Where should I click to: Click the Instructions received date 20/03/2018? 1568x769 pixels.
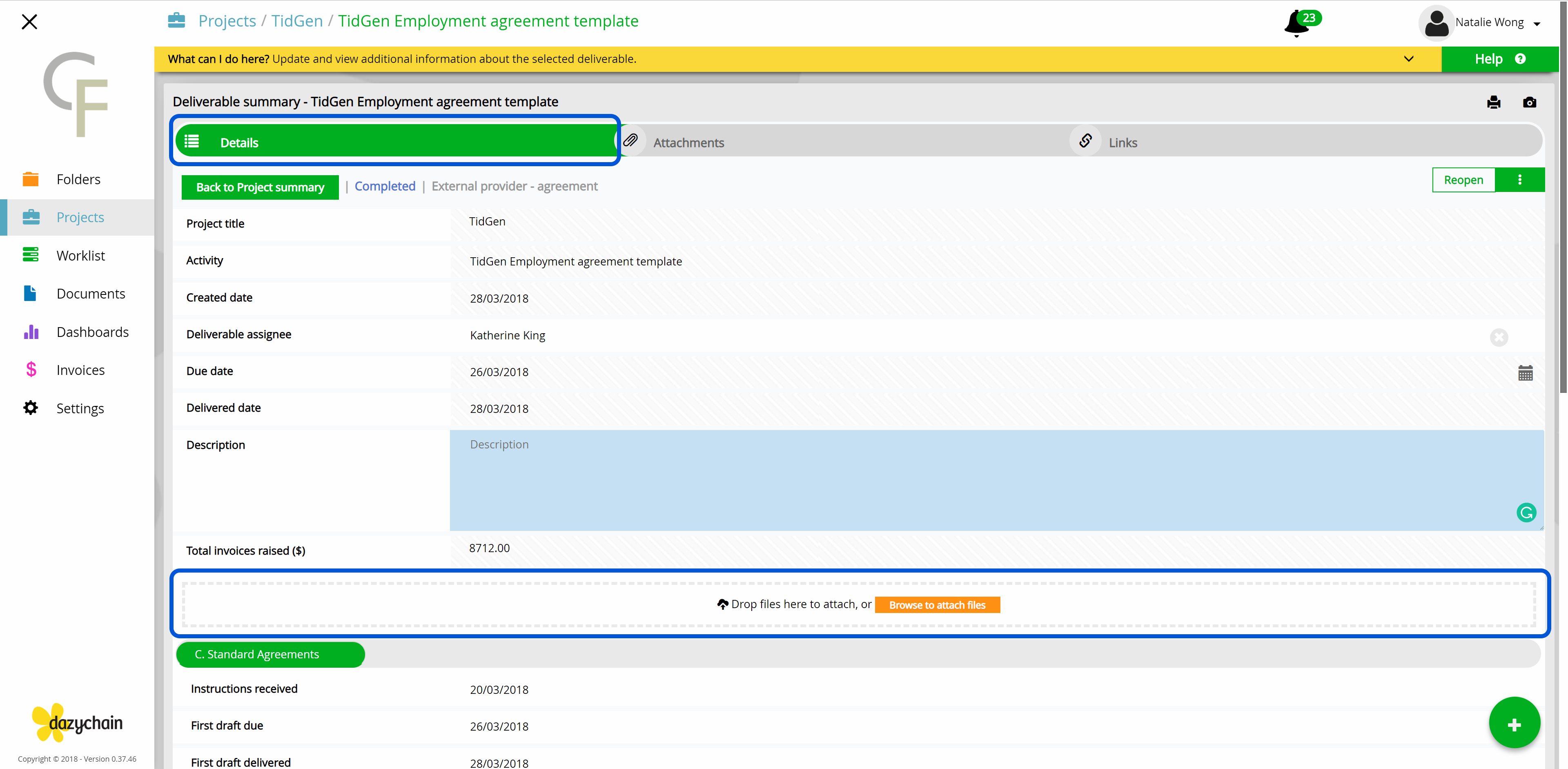[499, 690]
